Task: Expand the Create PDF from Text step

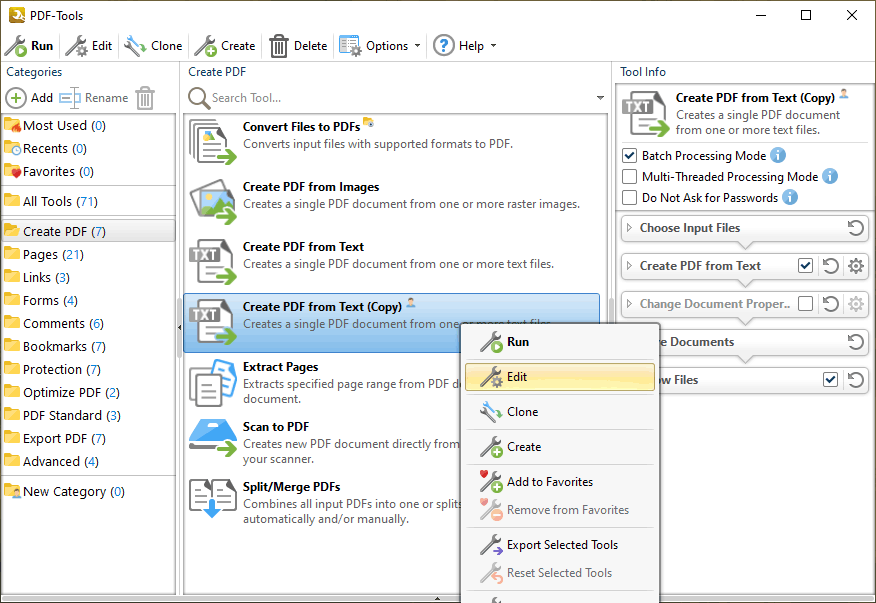Action: [630, 265]
